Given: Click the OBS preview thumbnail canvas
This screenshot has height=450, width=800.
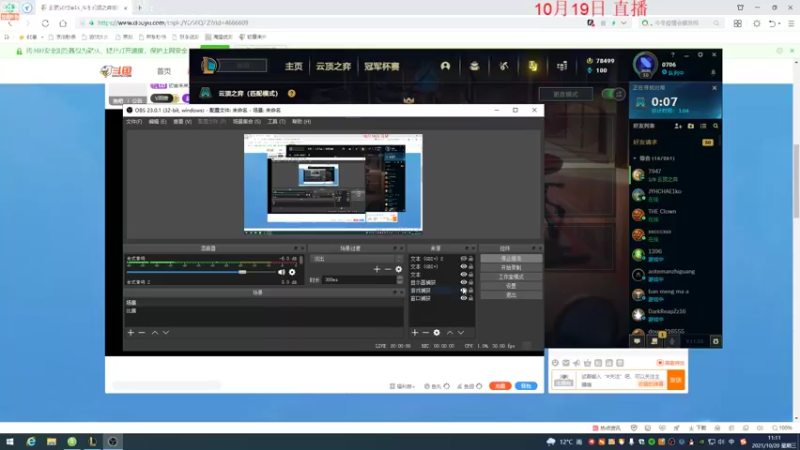Looking at the screenshot, I should click(x=333, y=184).
